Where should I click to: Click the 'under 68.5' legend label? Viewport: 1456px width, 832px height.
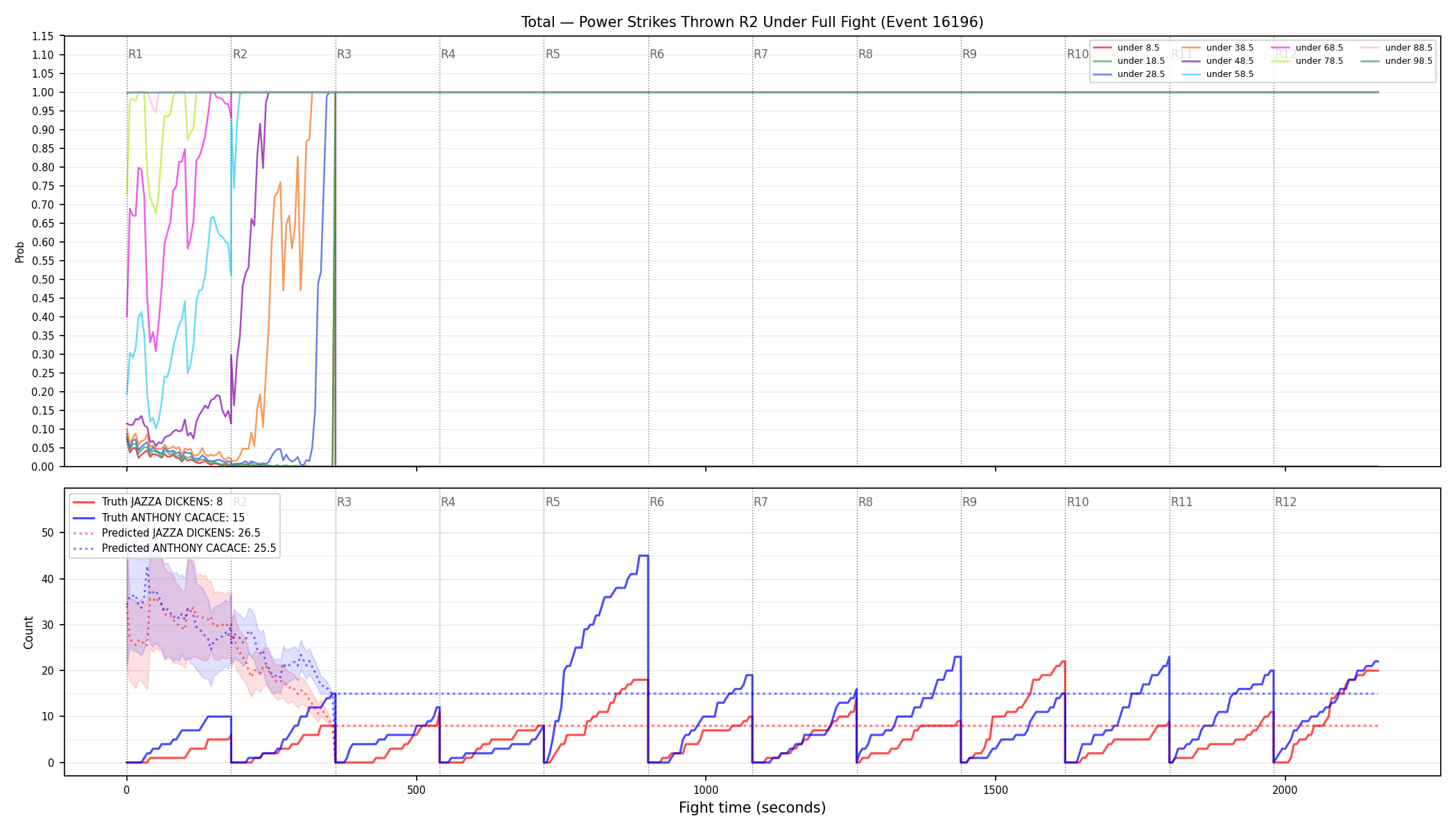1319,48
